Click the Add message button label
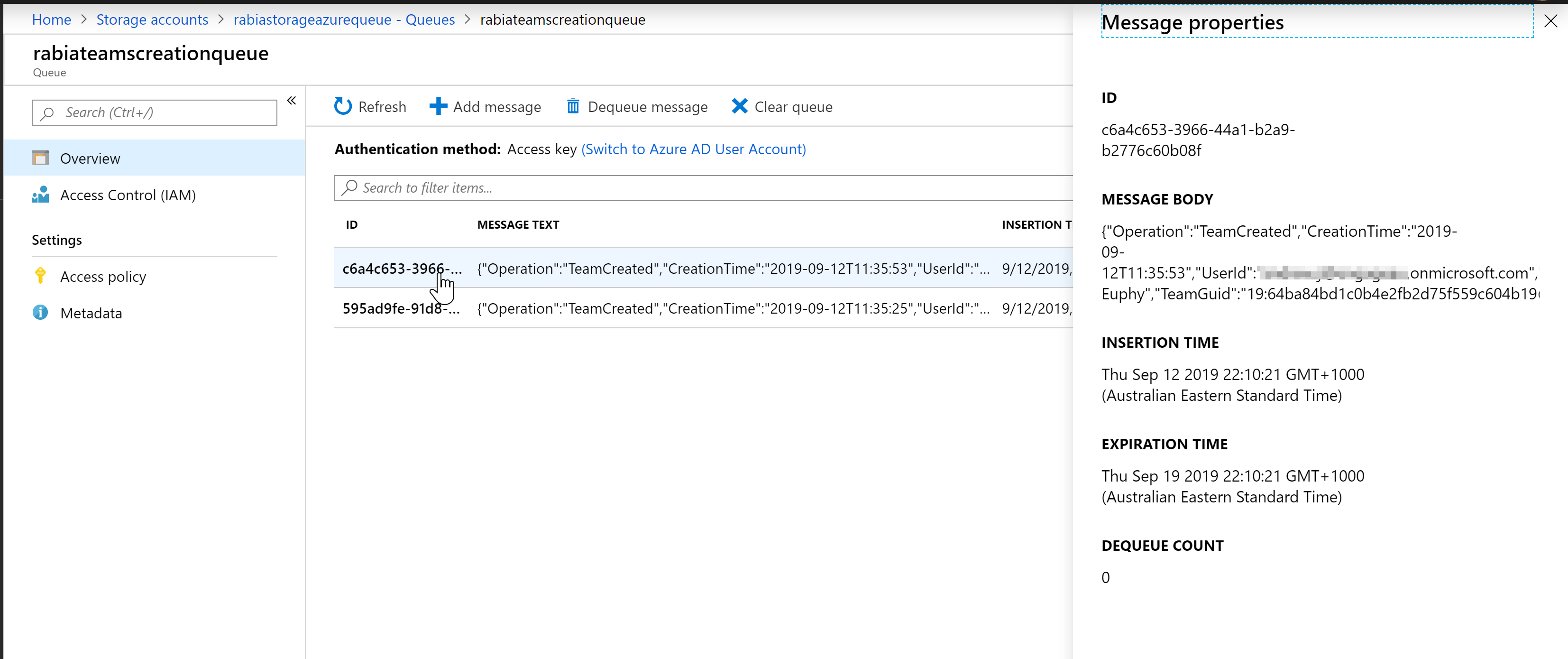Image resolution: width=1568 pixels, height=659 pixels. tap(497, 107)
